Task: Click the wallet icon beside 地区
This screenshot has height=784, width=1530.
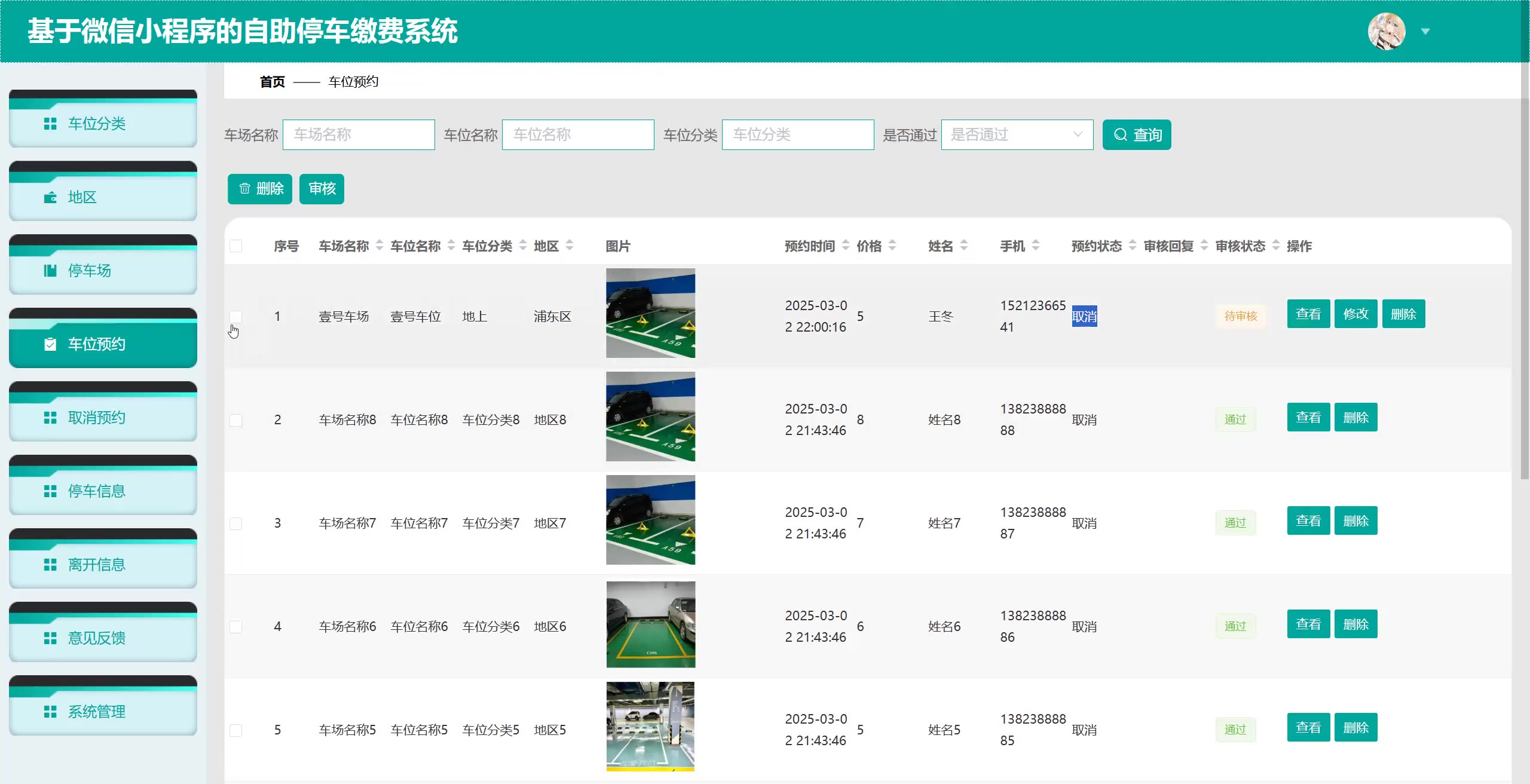Action: 50,197
